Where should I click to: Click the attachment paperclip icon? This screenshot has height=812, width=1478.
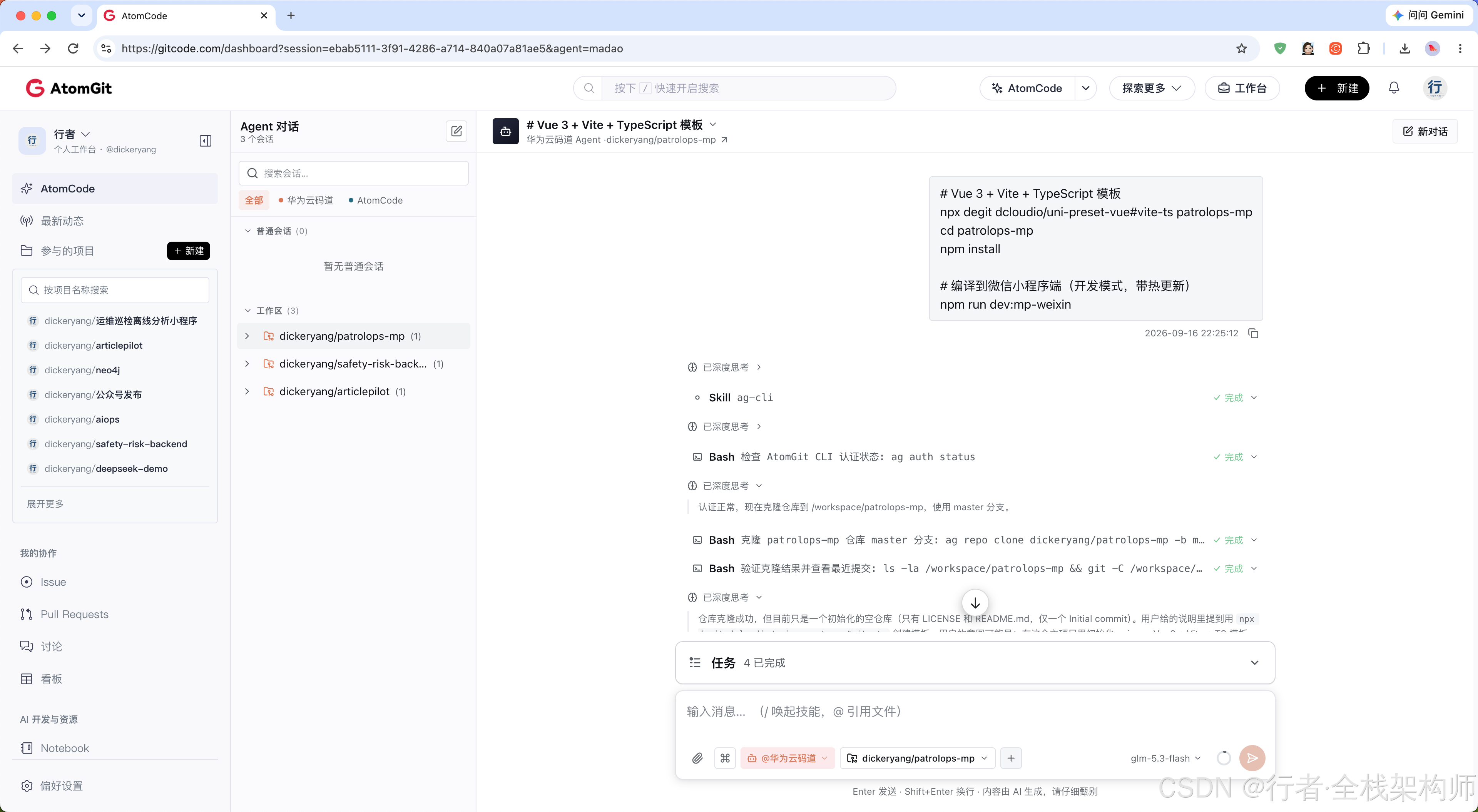[697, 758]
